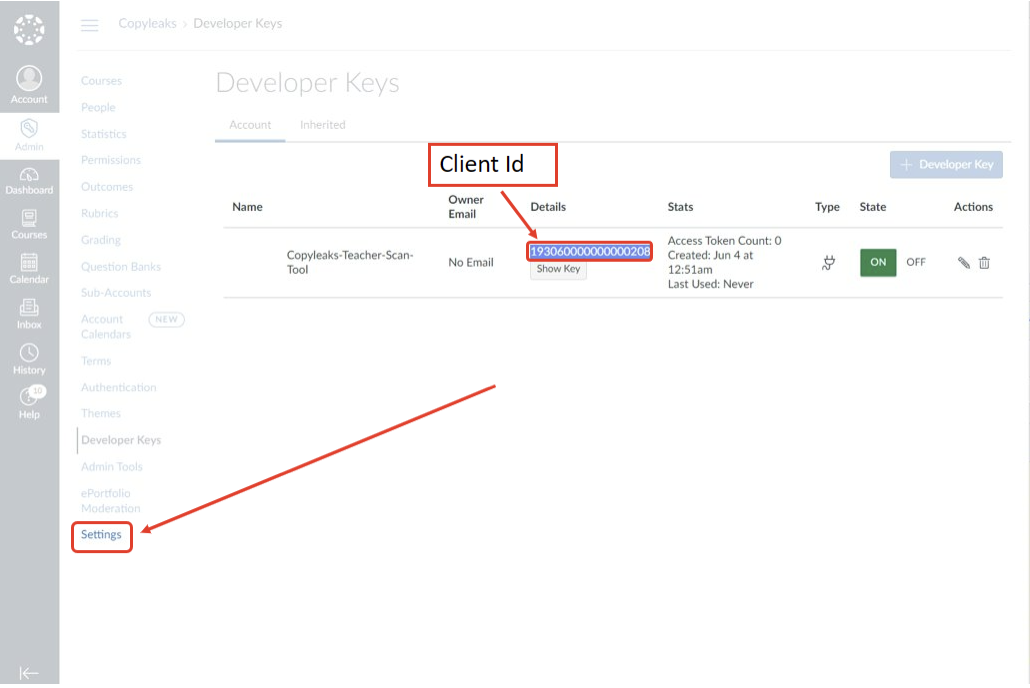
Task: Click the Developer Keys page heading
Action: pos(307,83)
